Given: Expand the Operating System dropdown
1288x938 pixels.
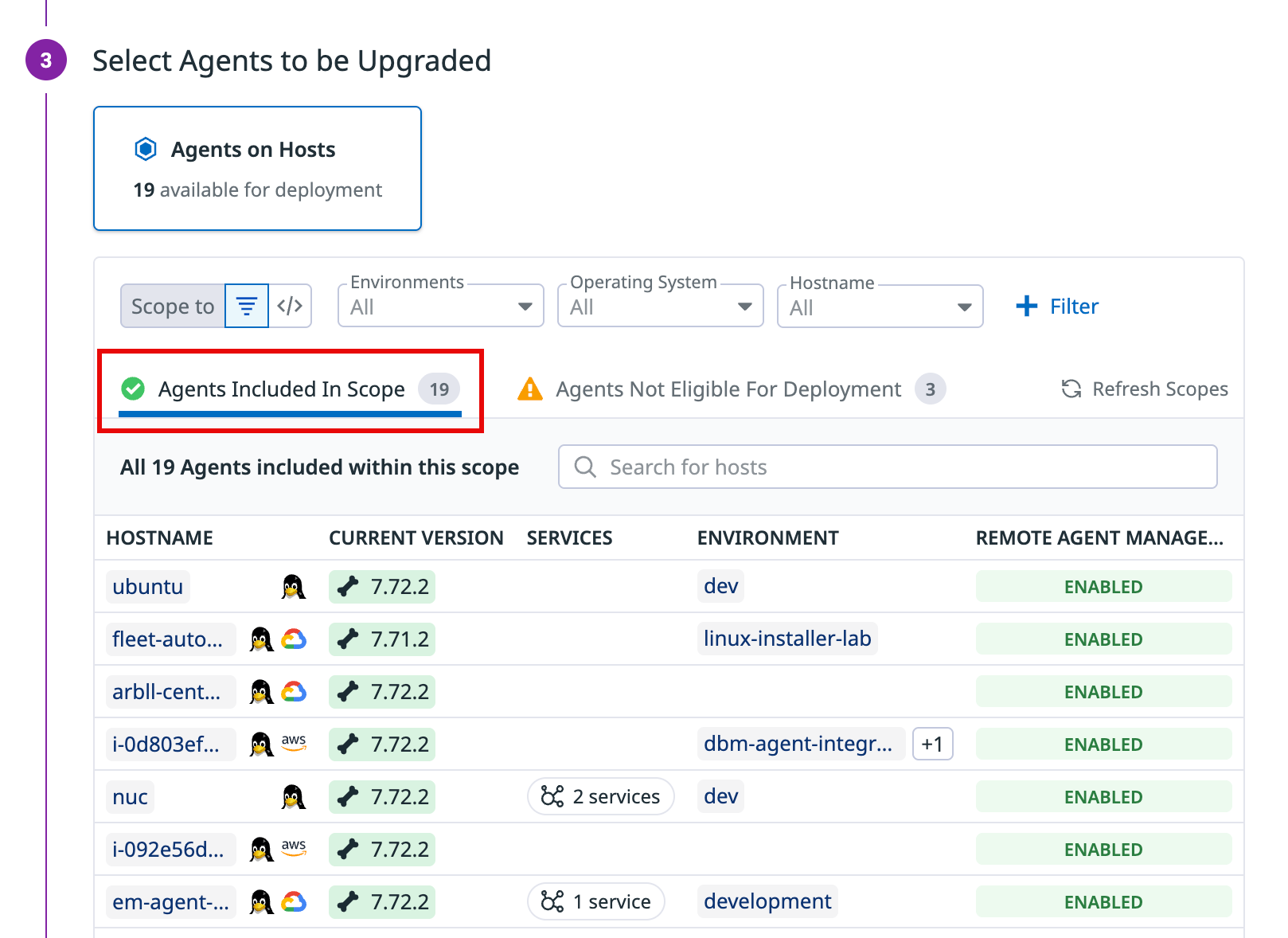Looking at the screenshot, I should 660,307.
